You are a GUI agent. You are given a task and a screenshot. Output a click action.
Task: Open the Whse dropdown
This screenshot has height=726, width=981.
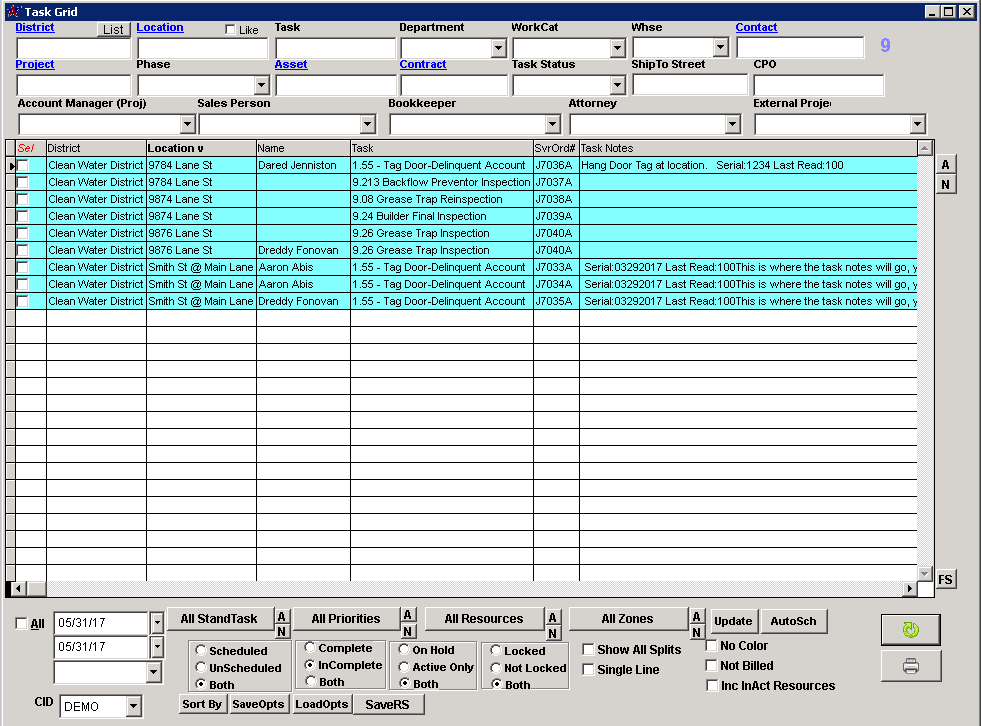point(721,47)
